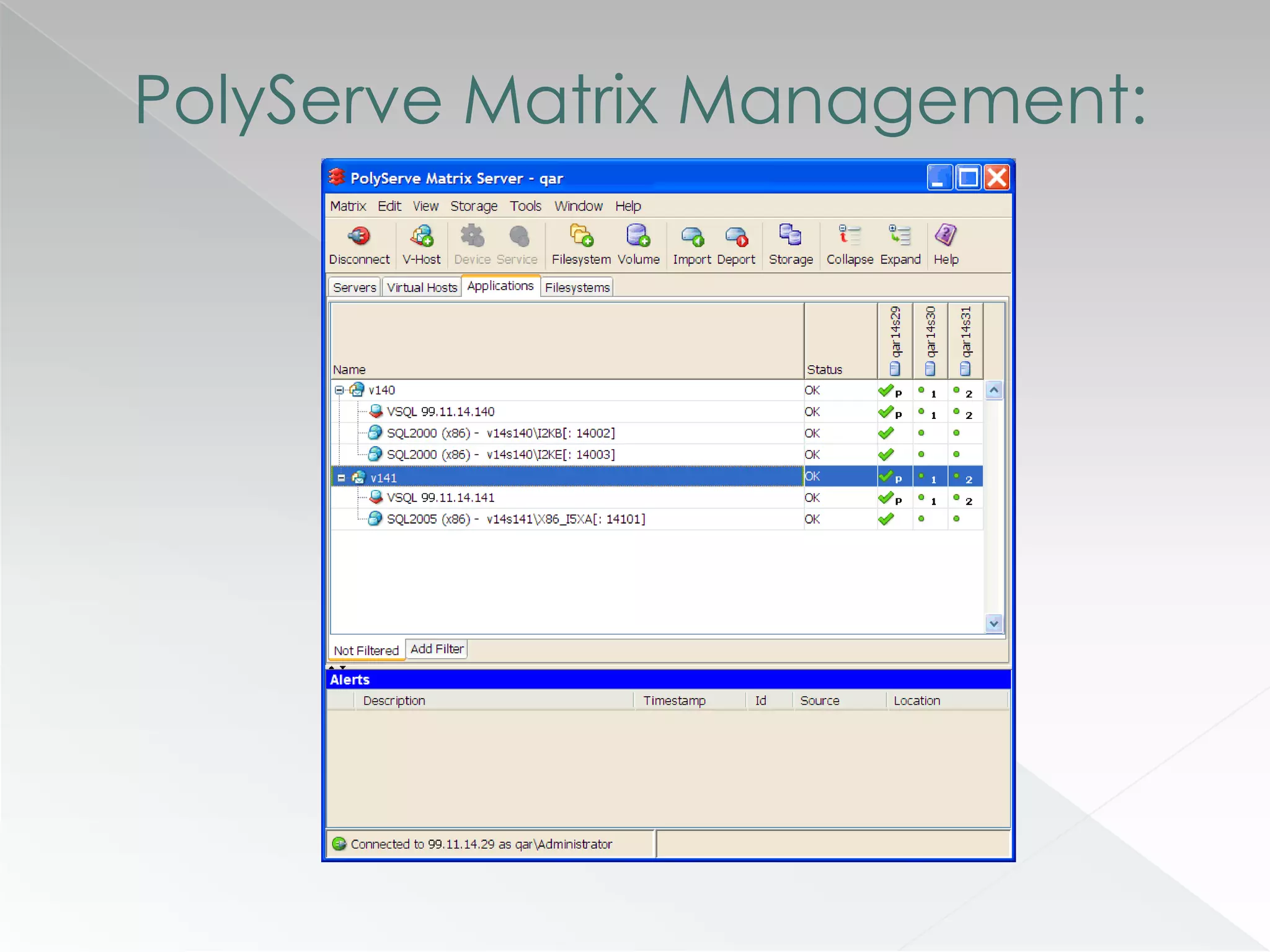Click the SQL2005 X86_I5XA instance icon
The height and width of the screenshot is (952, 1270).
(375, 519)
